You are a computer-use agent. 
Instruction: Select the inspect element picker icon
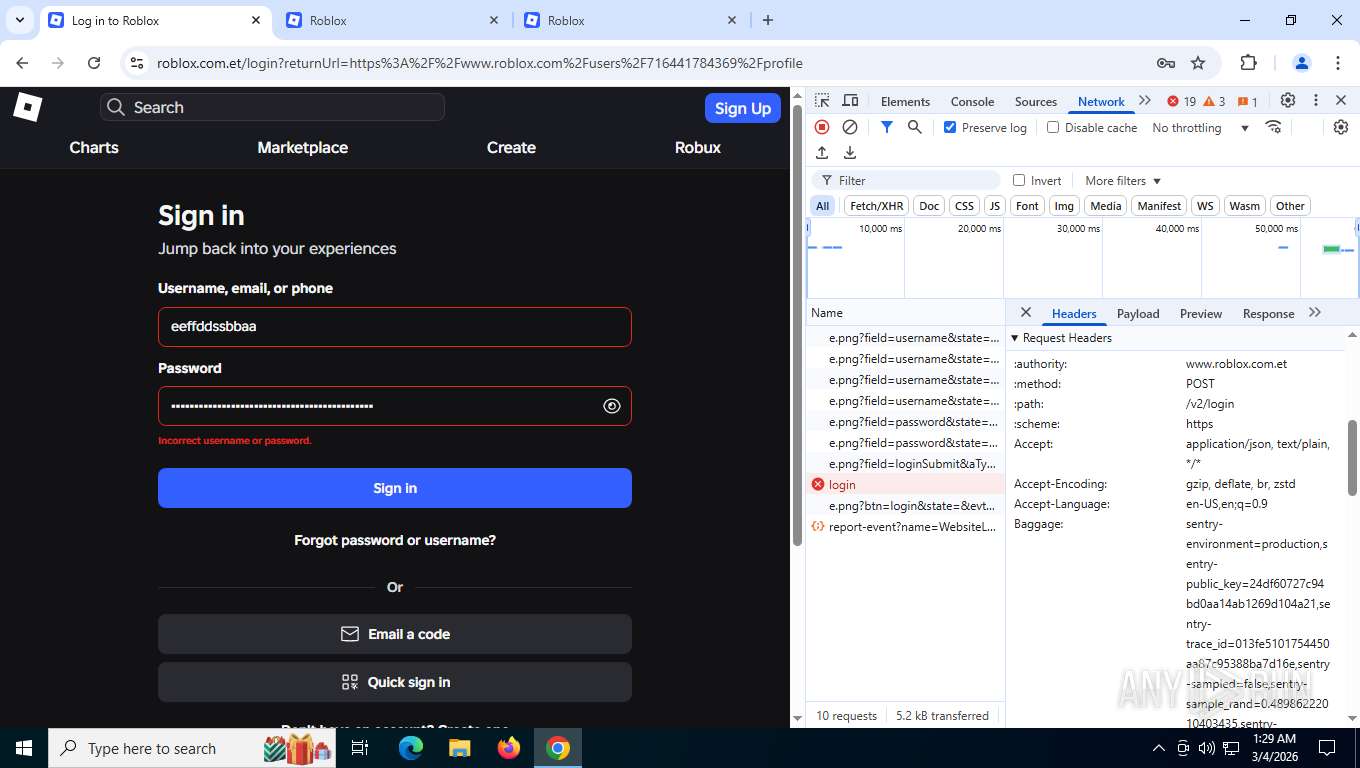pos(822,101)
